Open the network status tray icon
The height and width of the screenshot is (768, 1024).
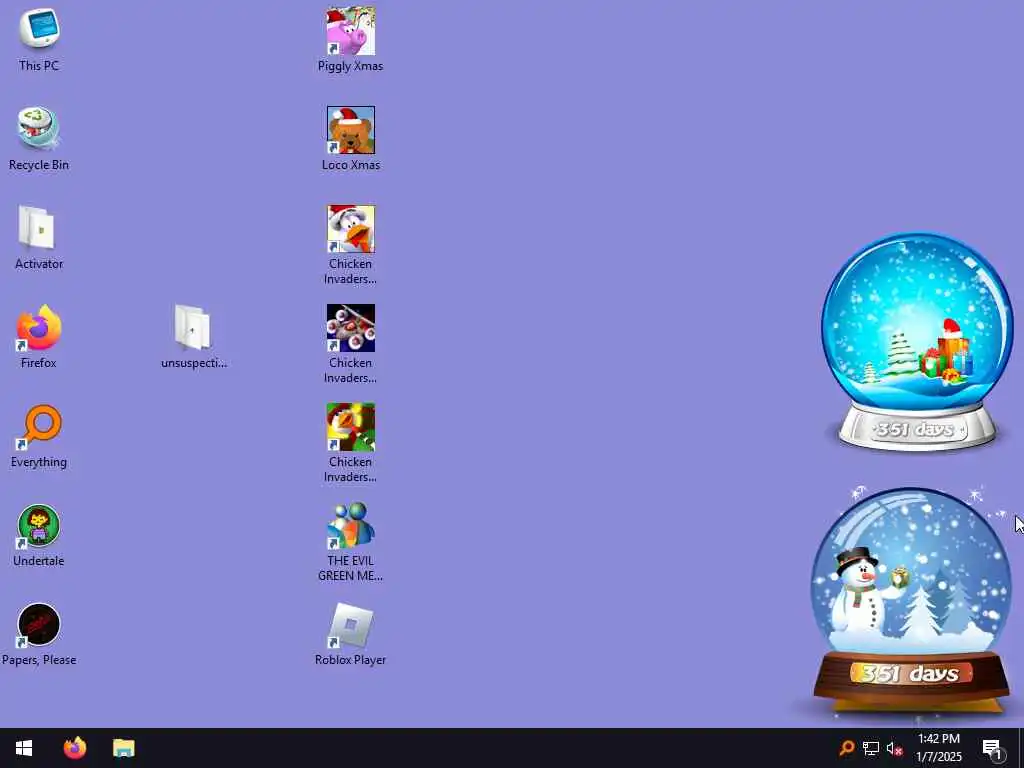point(871,748)
